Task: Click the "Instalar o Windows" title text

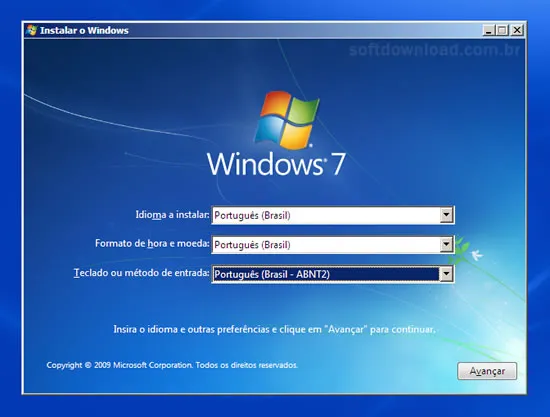Action: pos(84,31)
